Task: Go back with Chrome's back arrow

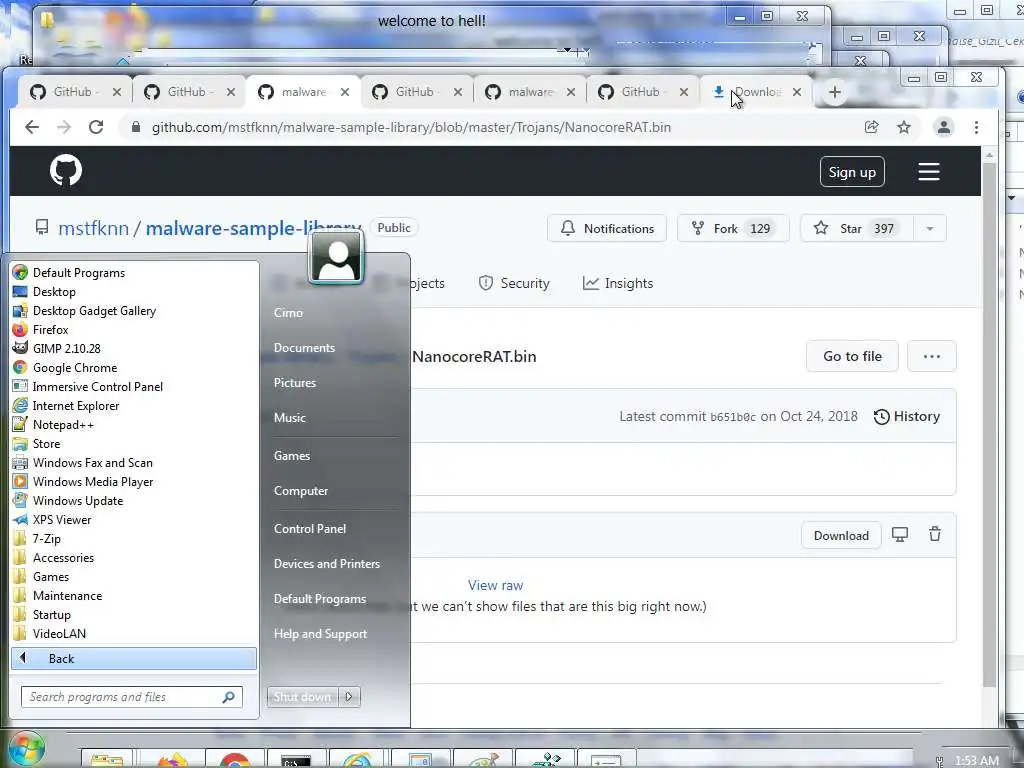Action: (32, 127)
